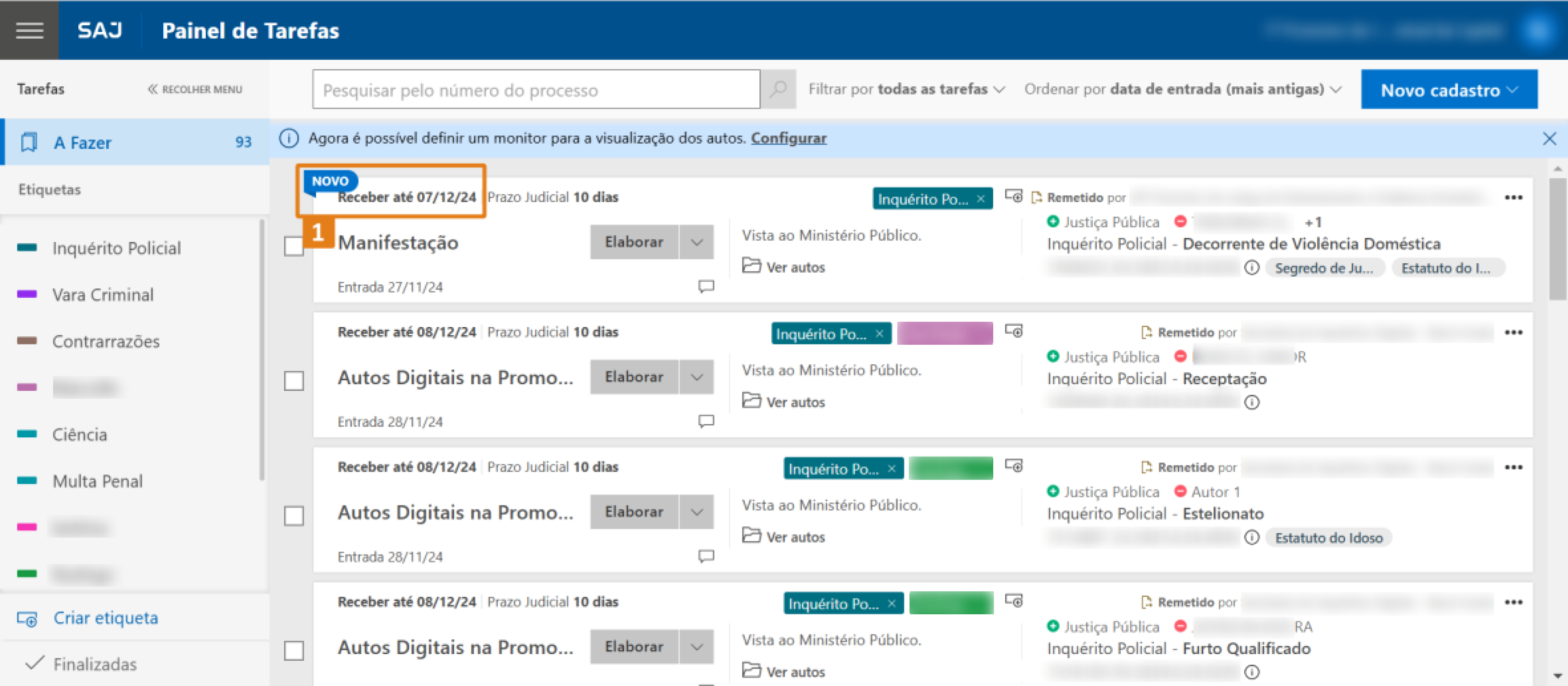
Task: Open the 'Ordenar por data de entrada' dropdown
Action: [x=1181, y=89]
